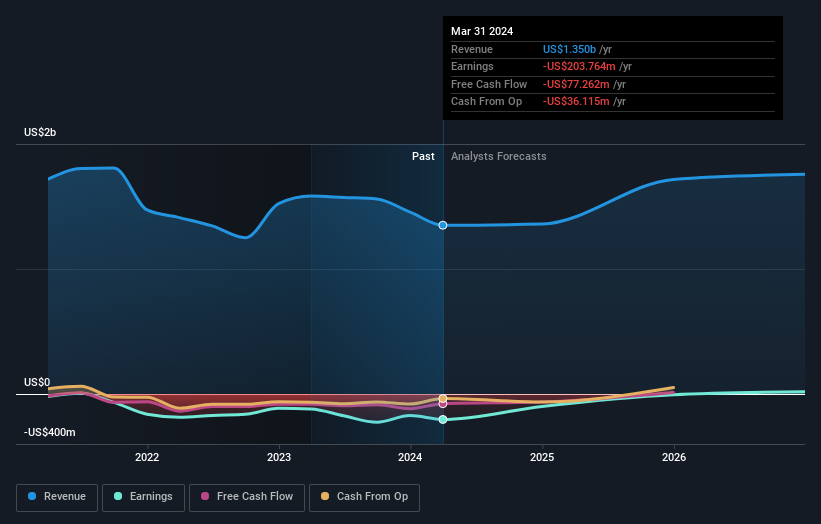
Task: Click the Mar 31 2024 tooltip date
Action: pos(482,31)
